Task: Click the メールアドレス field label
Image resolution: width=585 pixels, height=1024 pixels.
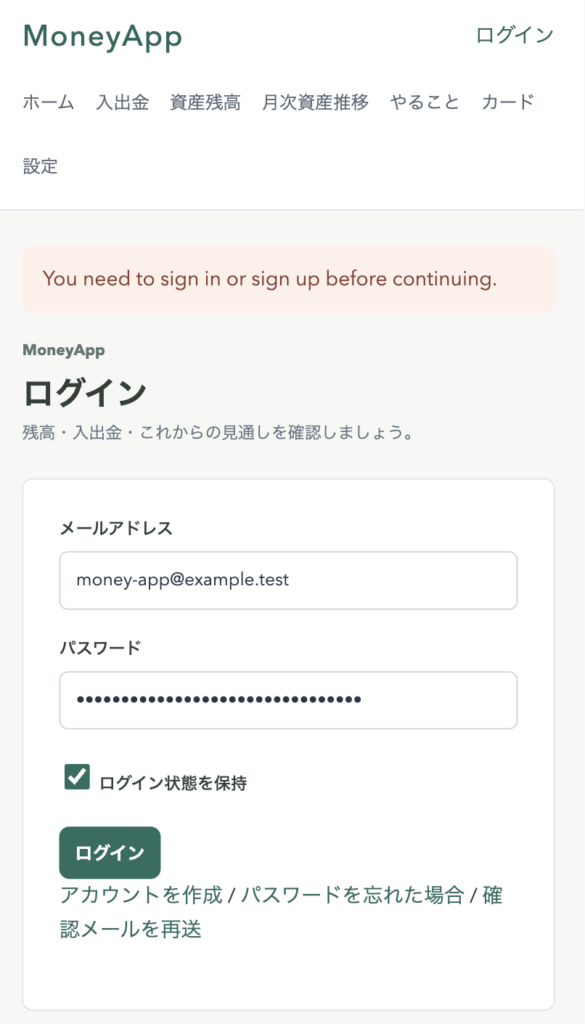Action: click(116, 528)
